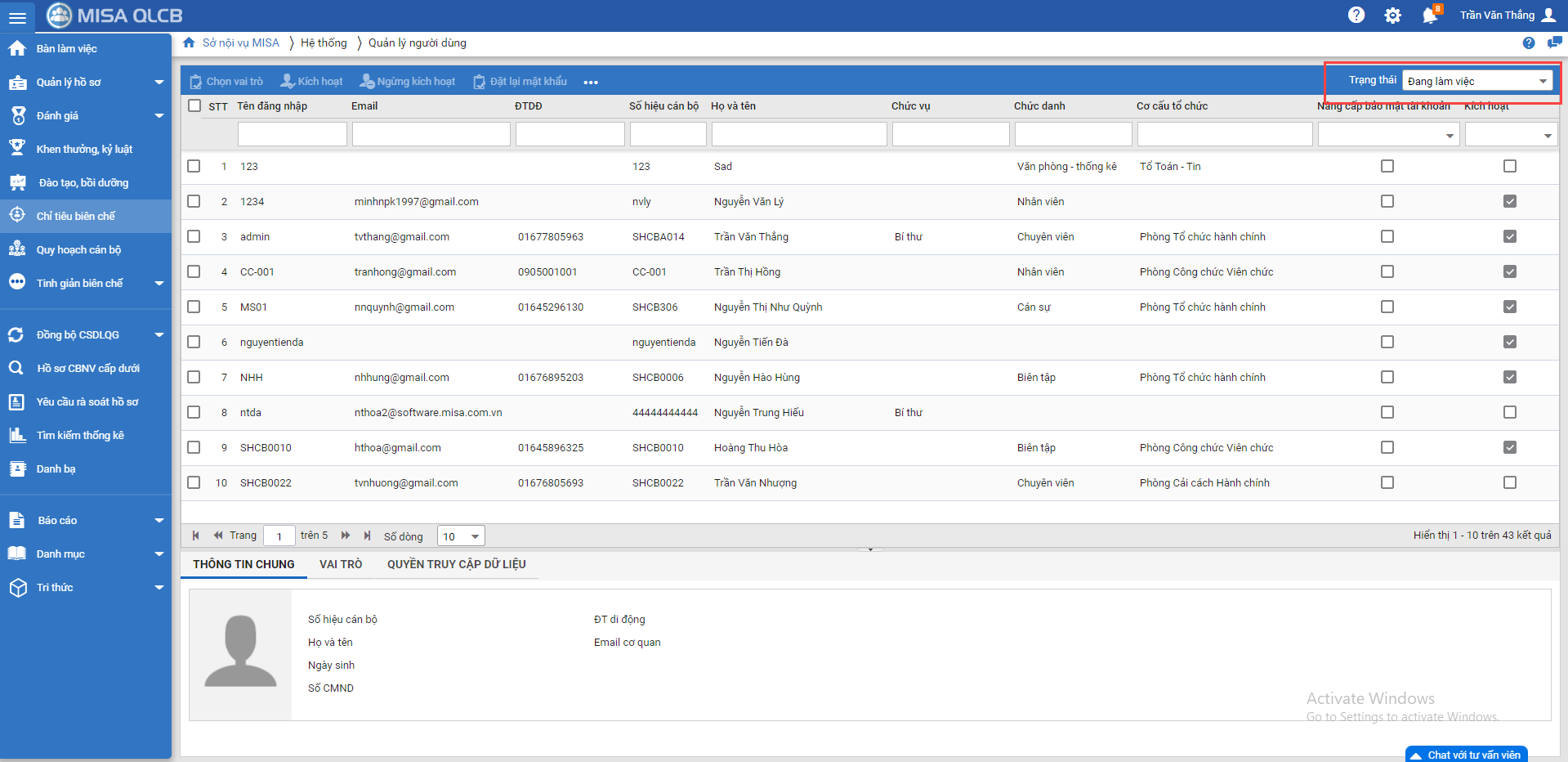The image size is (1568, 762).
Task: Click the home icon in breadcrumb
Action: point(189,43)
